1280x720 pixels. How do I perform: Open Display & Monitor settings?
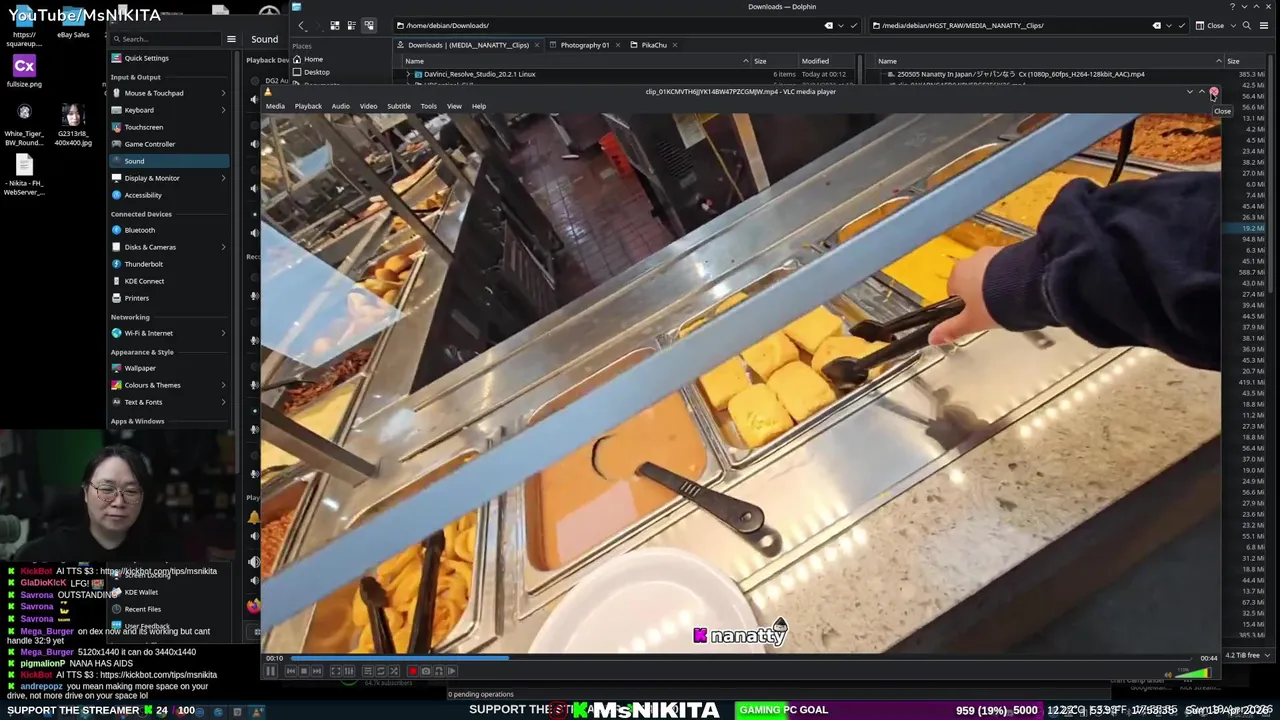pyautogui.click(x=168, y=178)
